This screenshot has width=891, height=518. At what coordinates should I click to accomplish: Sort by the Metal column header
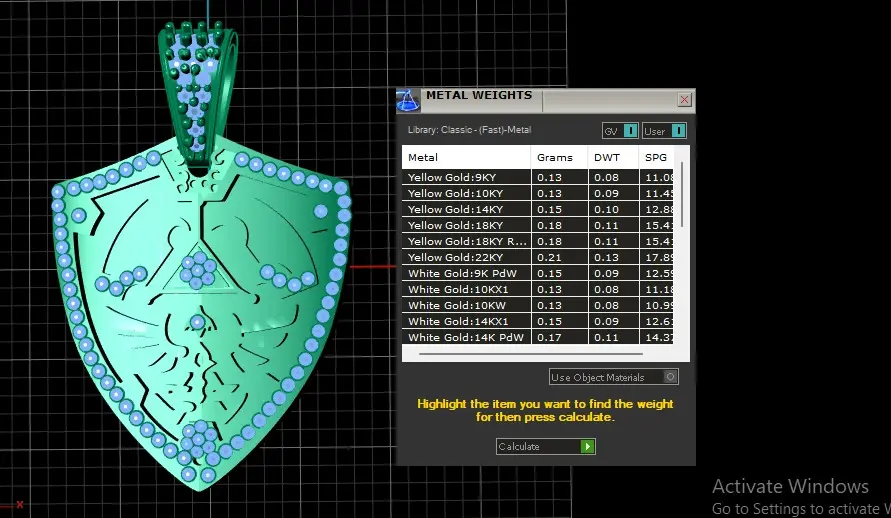(x=467, y=157)
